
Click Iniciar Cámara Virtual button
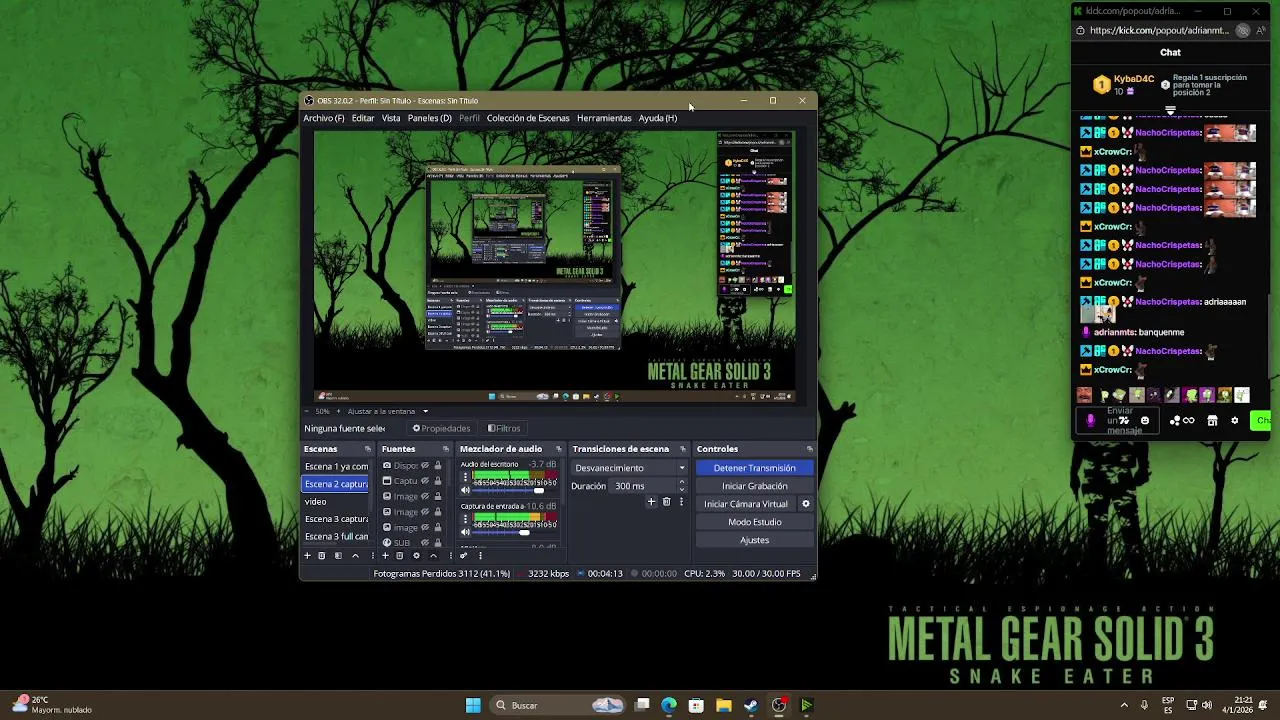(746, 504)
